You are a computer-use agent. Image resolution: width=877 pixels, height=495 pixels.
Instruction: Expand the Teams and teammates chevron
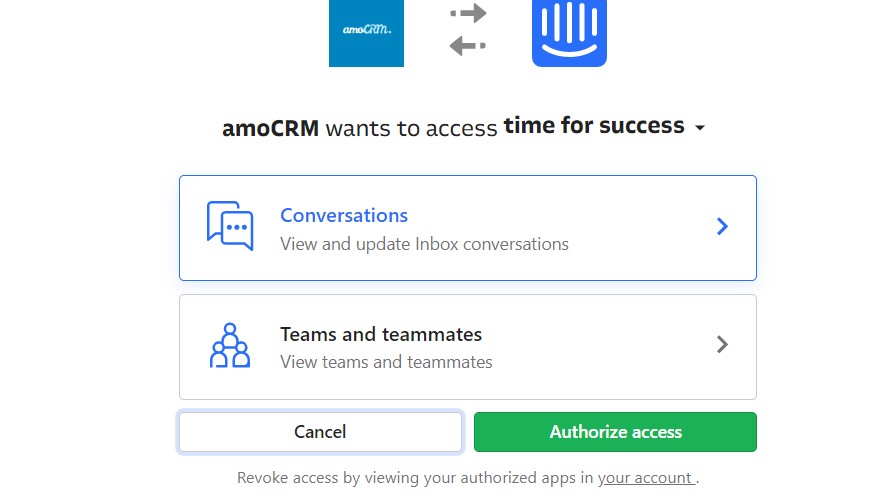(723, 345)
